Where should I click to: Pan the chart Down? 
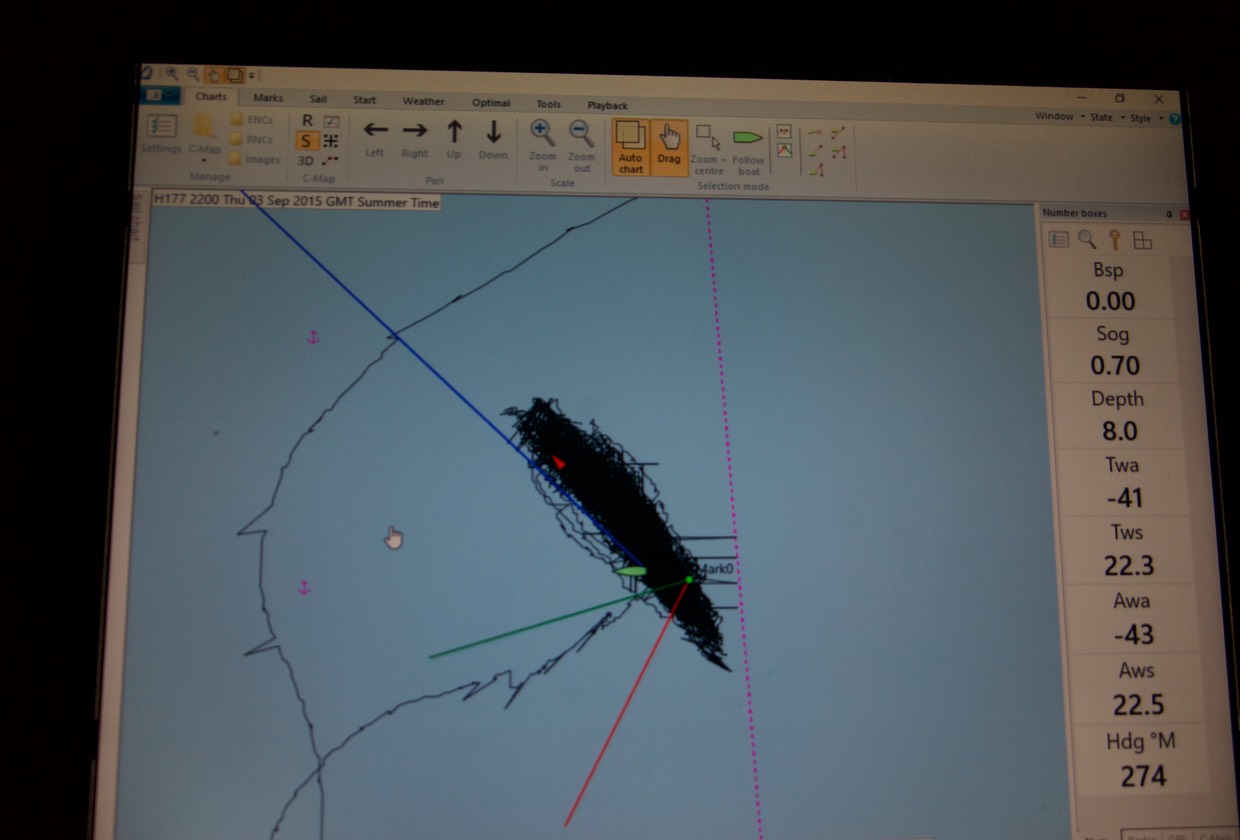pos(493,138)
